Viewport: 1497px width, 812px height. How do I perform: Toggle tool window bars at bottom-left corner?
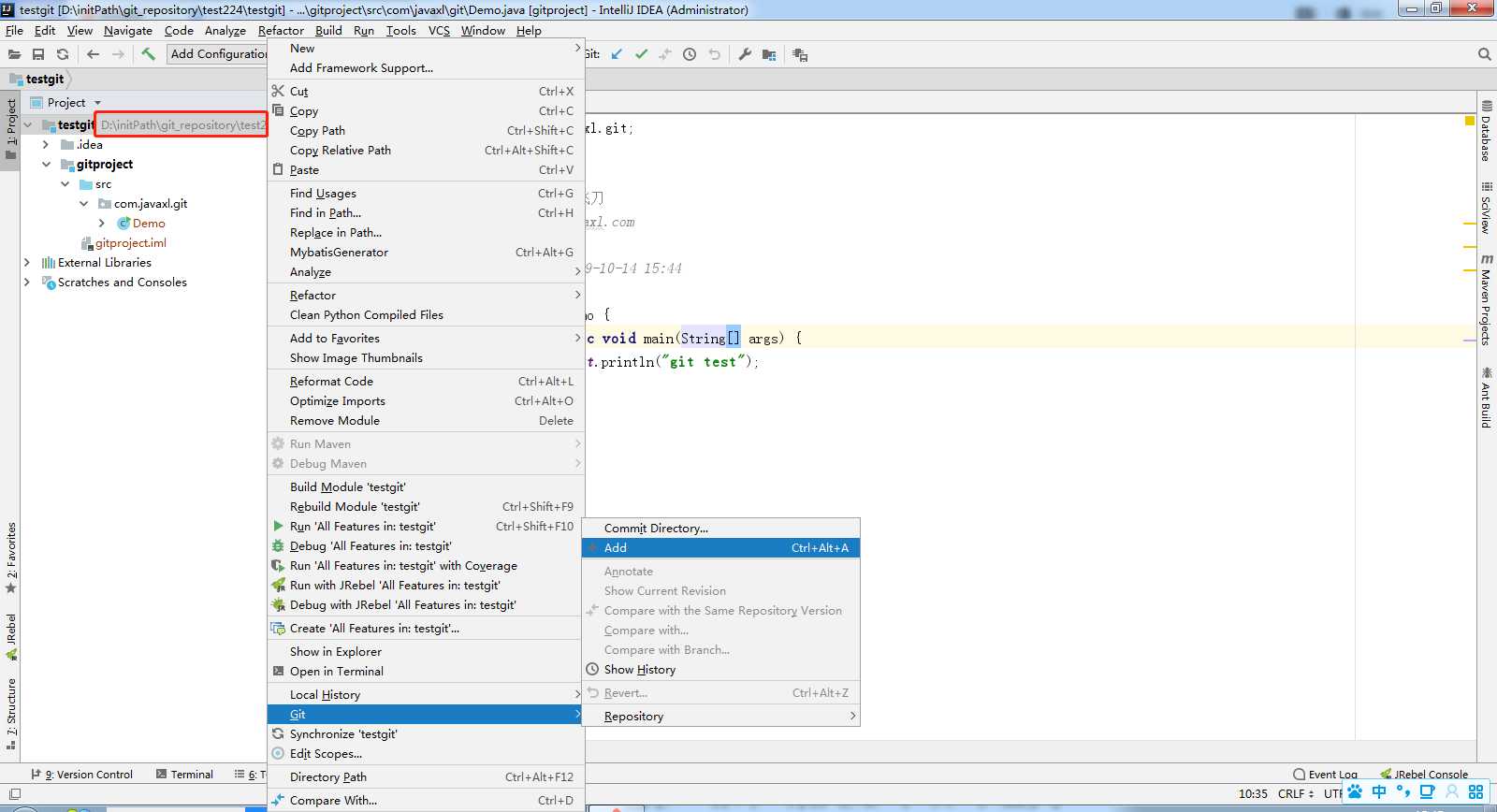click(15, 794)
